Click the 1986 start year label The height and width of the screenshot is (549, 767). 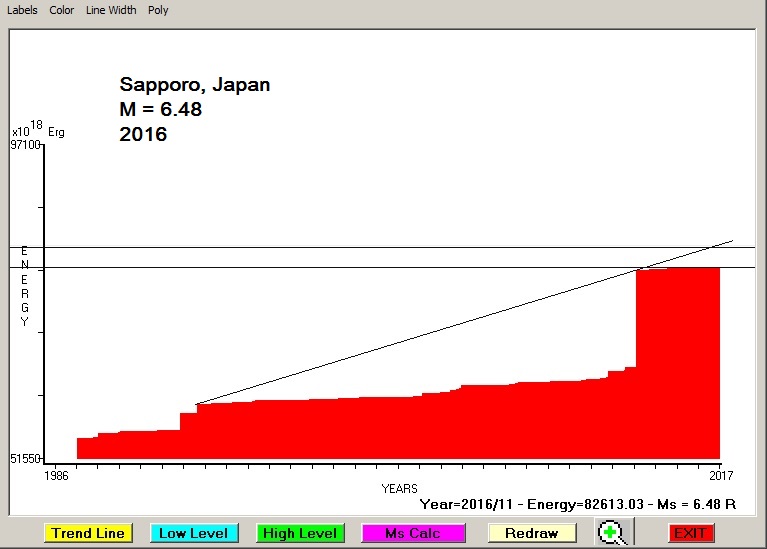click(x=57, y=476)
